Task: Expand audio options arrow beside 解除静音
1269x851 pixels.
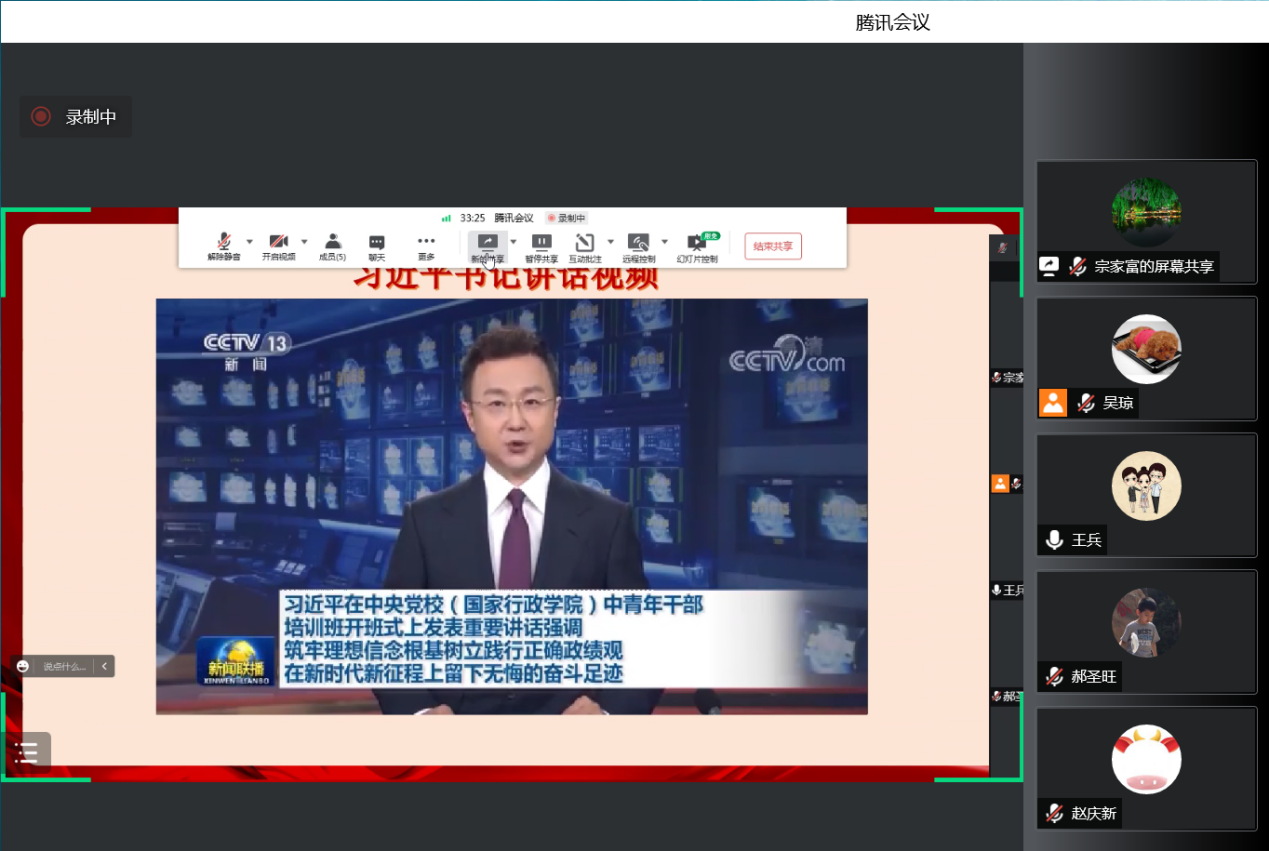Action: (x=249, y=241)
